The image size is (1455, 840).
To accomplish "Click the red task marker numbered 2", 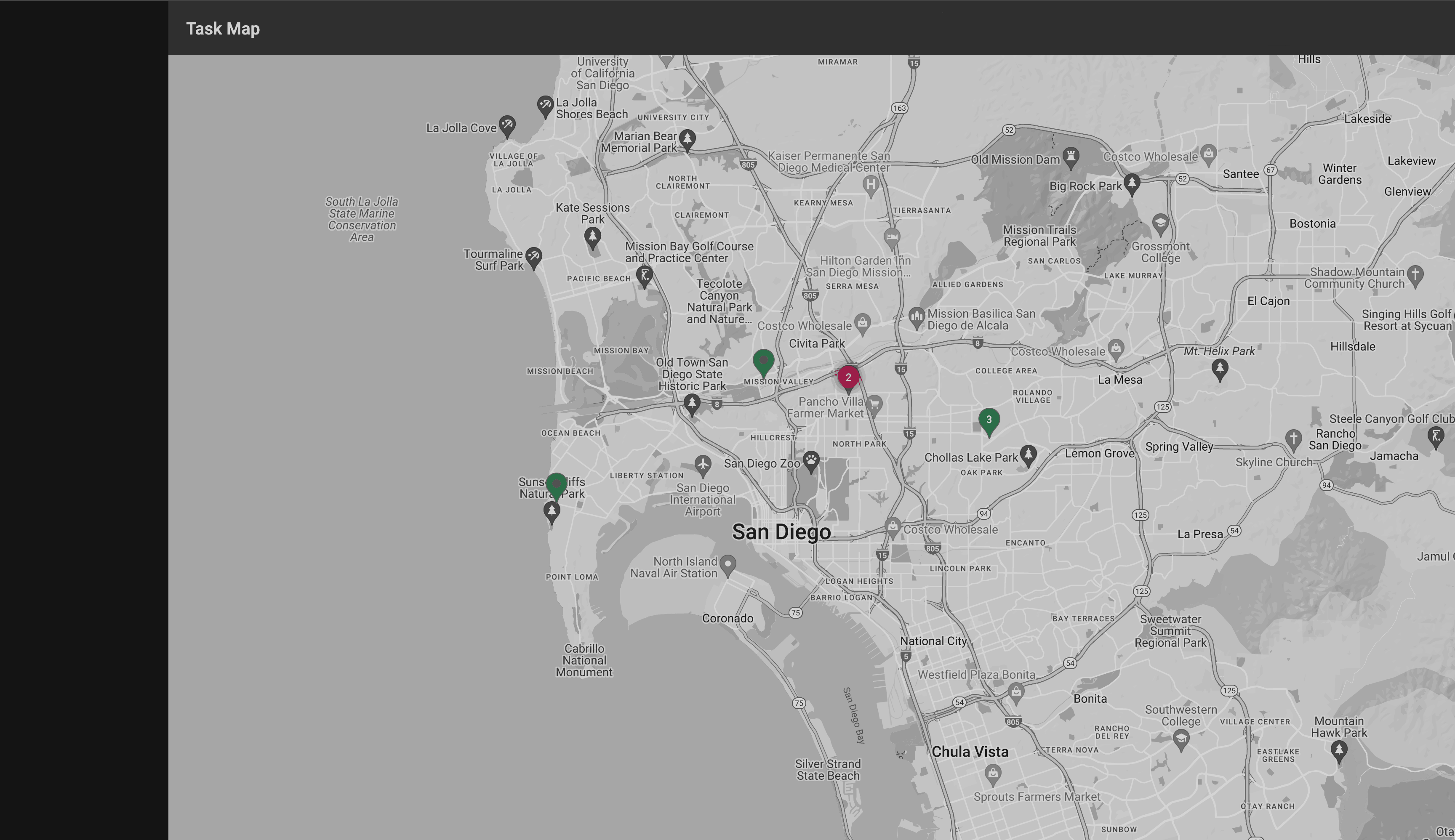I will [x=848, y=377].
